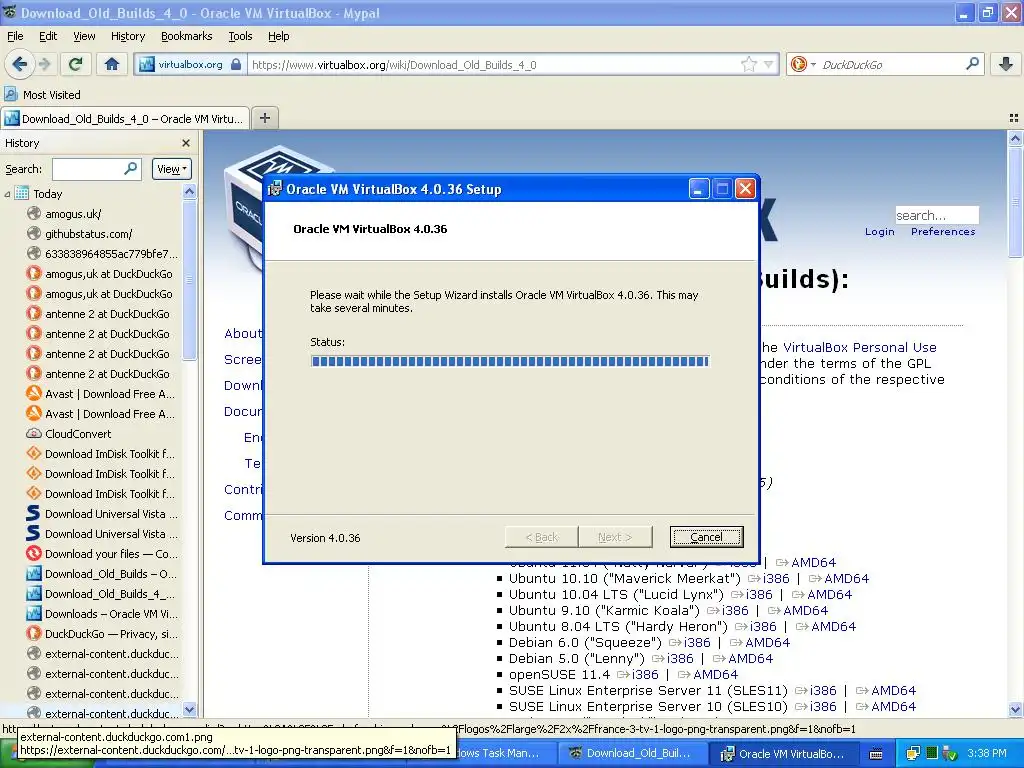
Task: Click the Login link on the page
Action: 880,231
